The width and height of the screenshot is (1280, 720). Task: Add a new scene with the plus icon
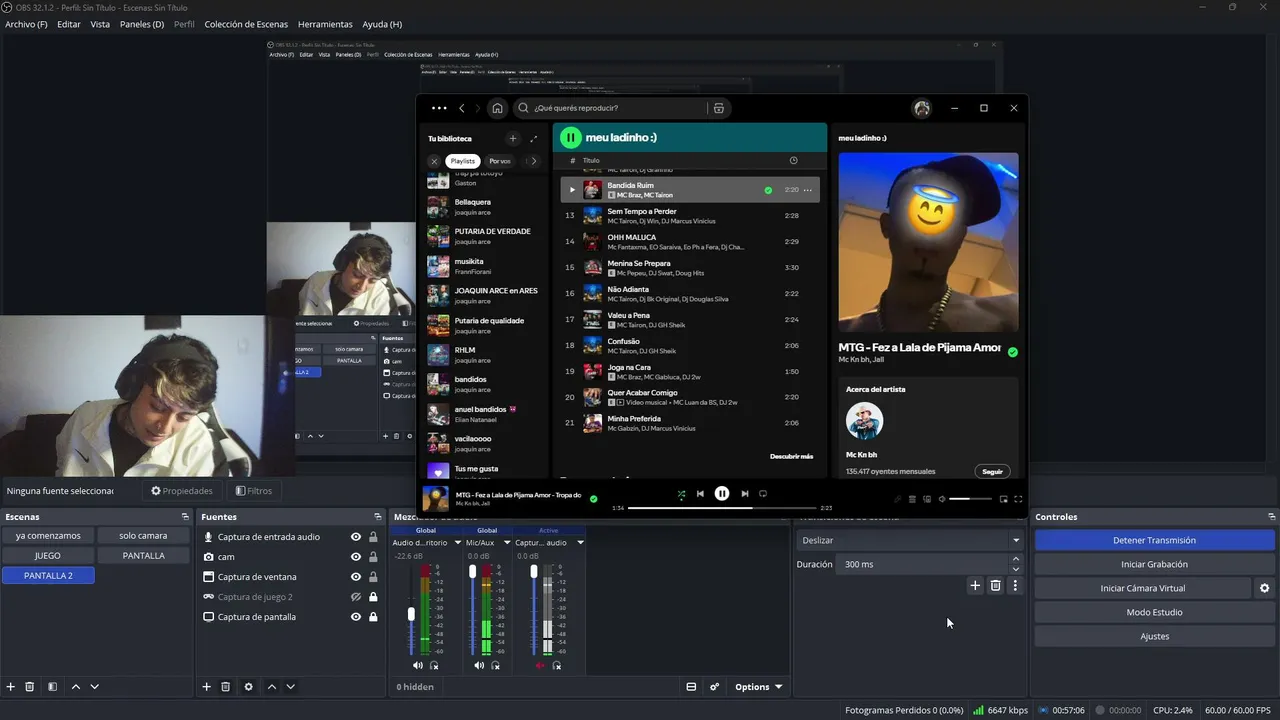(11, 687)
